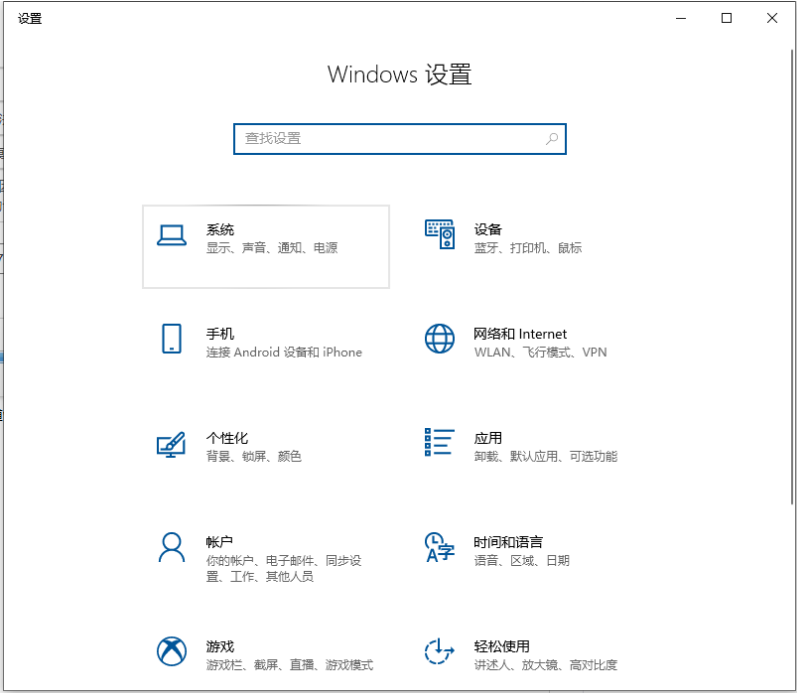797x693 pixels.
Task: Click the 网络和 Internet globe icon
Action: [440, 339]
